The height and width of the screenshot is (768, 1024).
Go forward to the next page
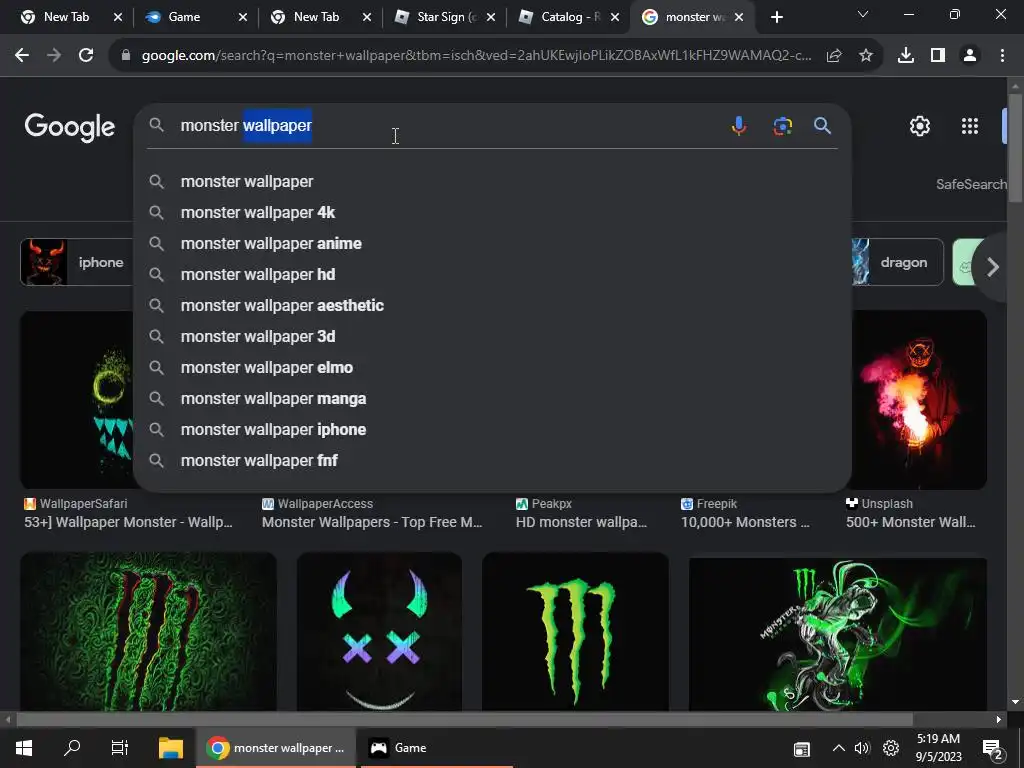[x=54, y=56]
